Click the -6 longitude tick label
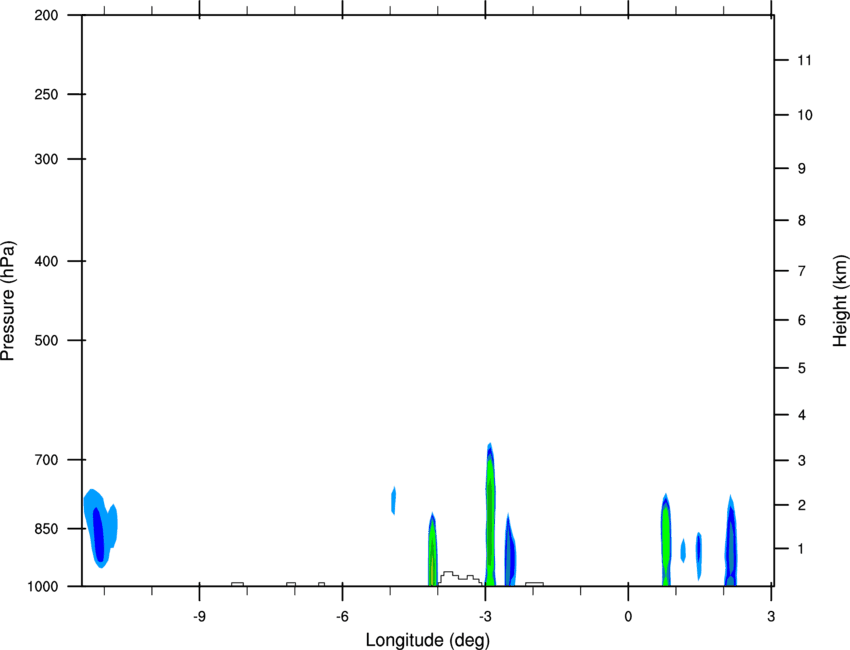Viewport: 850px width, 650px height. (342, 617)
